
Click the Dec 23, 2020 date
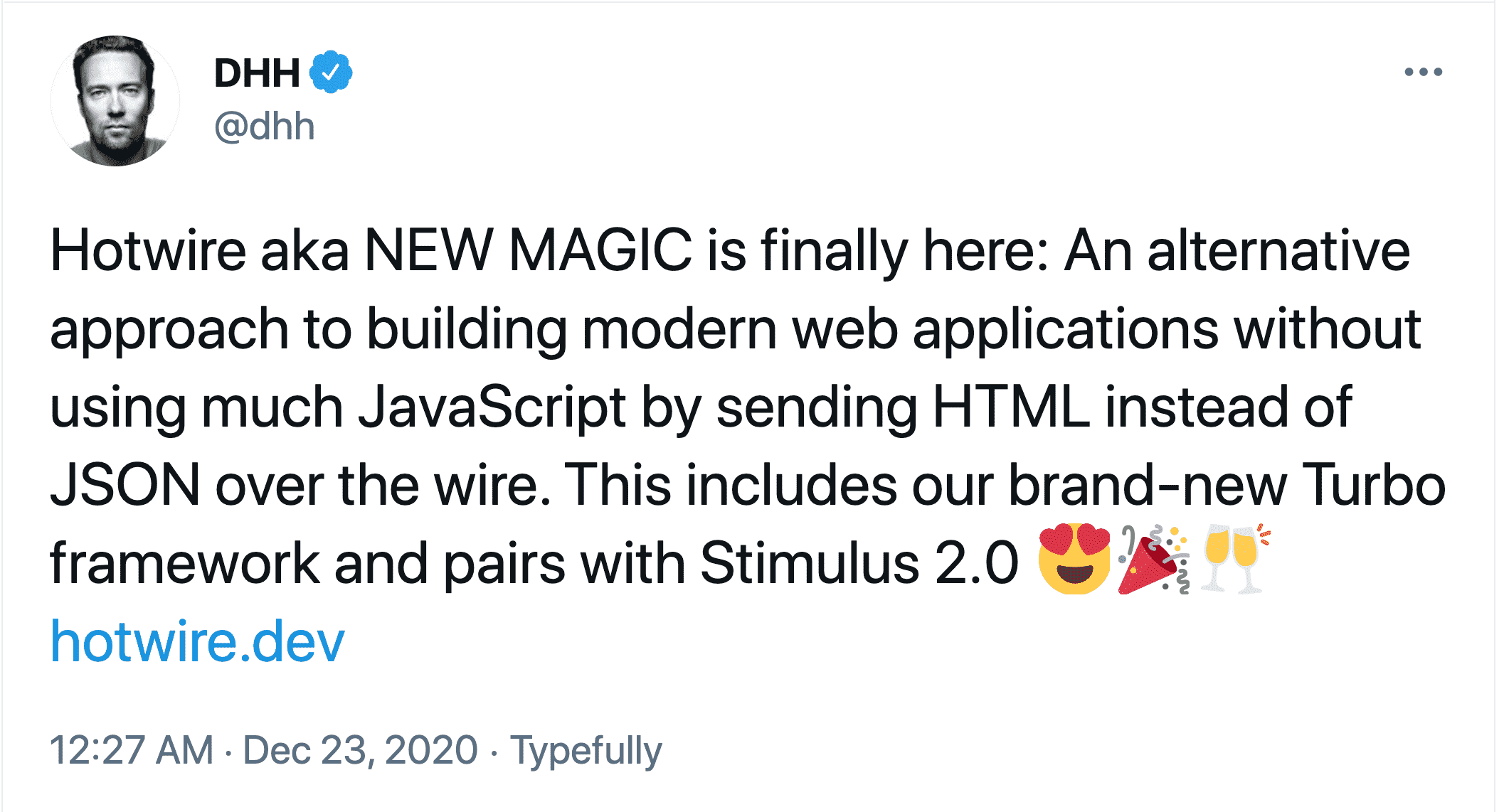click(x=360, y=750)
